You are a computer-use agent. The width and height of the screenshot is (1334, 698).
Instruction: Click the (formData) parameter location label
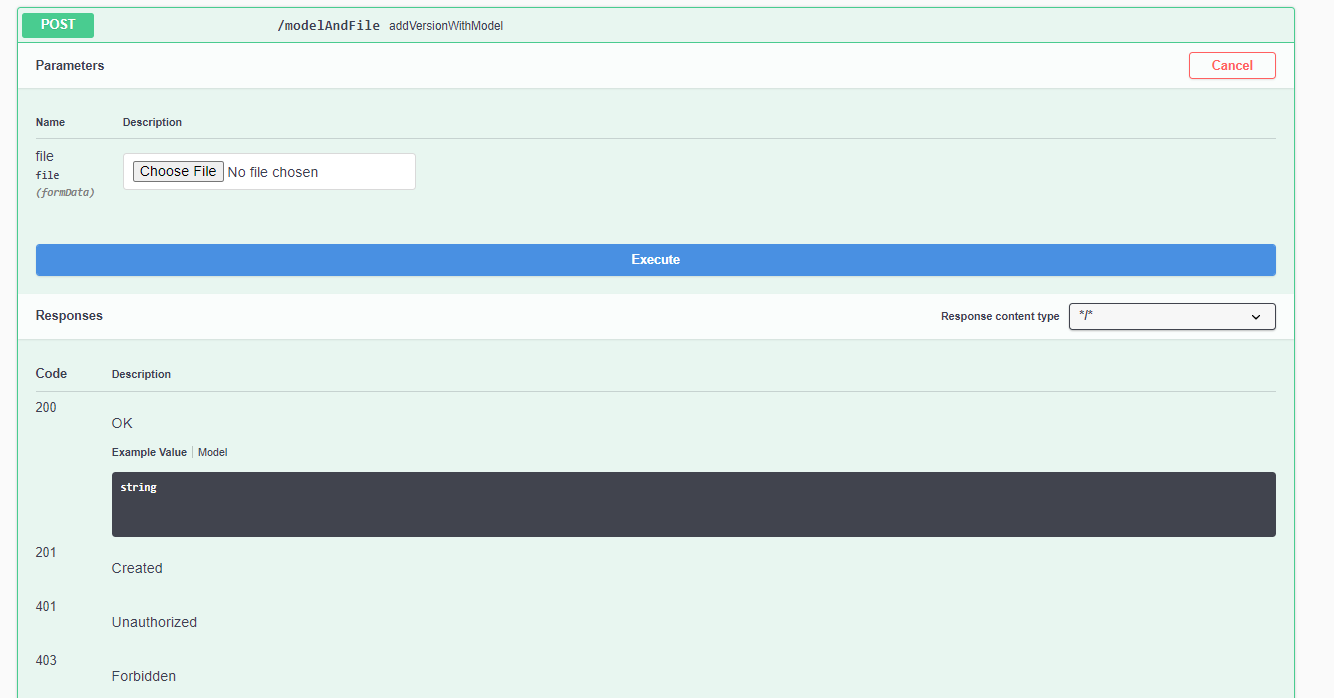[x=65, y=192]
